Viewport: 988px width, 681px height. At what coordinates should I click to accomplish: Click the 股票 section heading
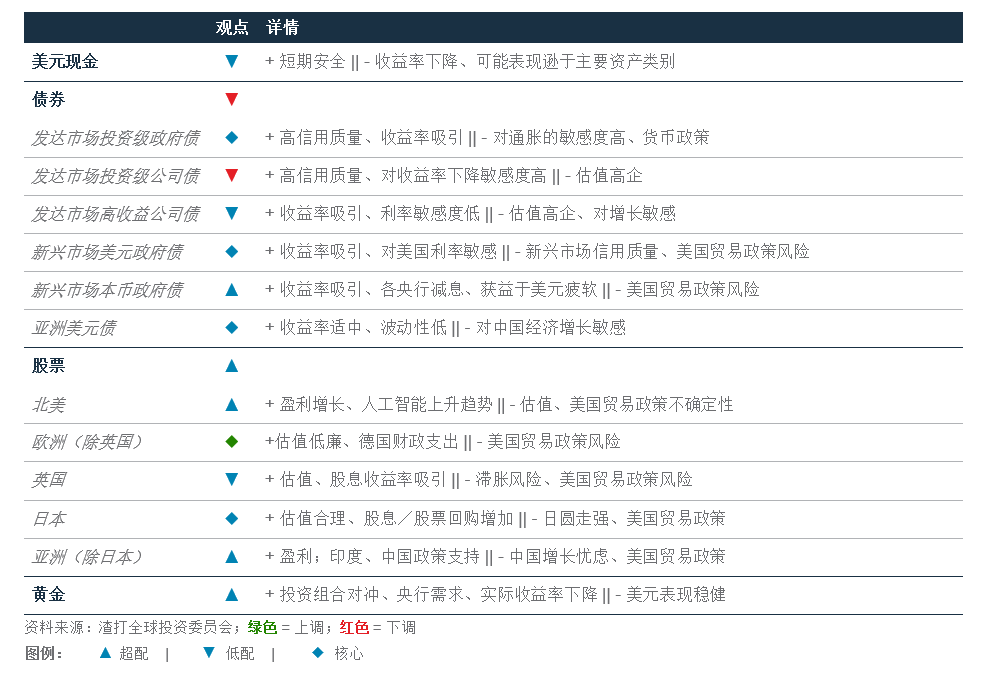[x=48, y=366]
